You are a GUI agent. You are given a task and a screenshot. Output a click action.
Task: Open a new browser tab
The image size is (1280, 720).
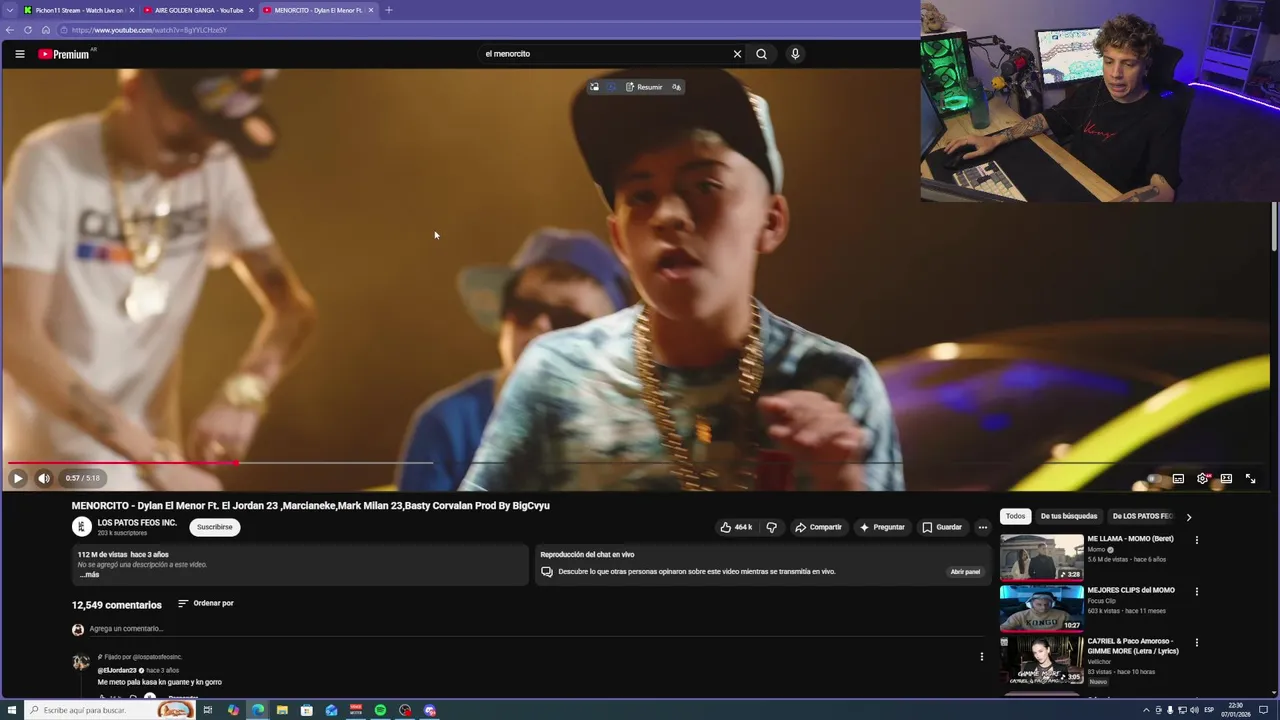click(389, 10)
